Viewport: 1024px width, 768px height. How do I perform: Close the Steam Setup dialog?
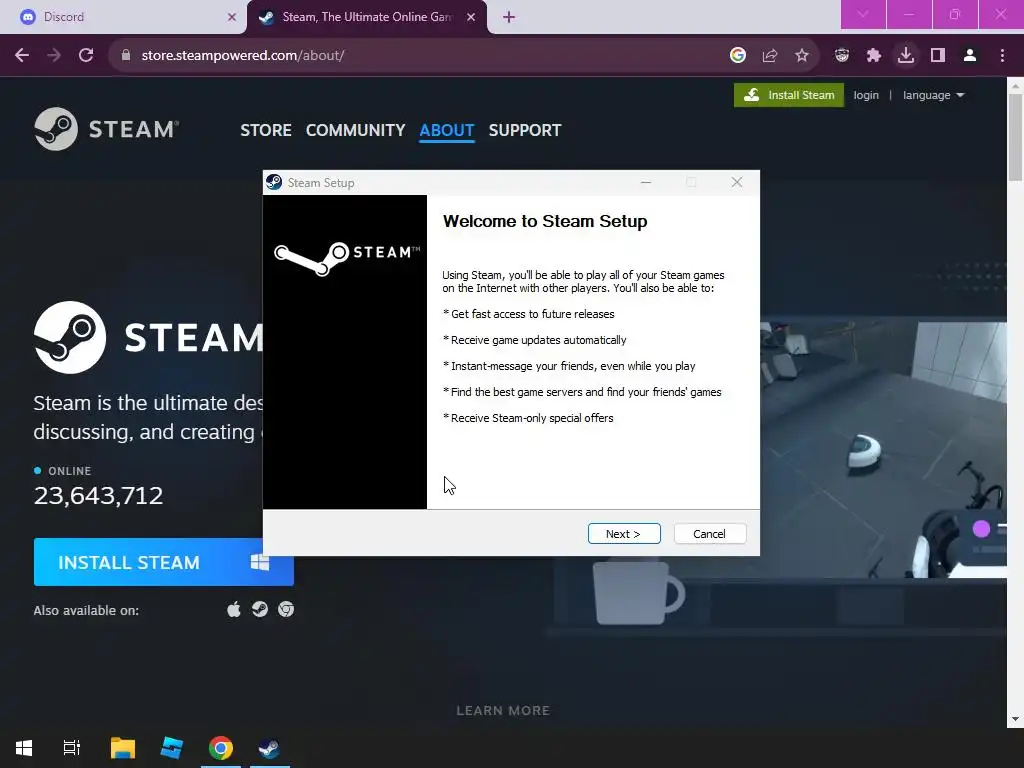[737, 183]
